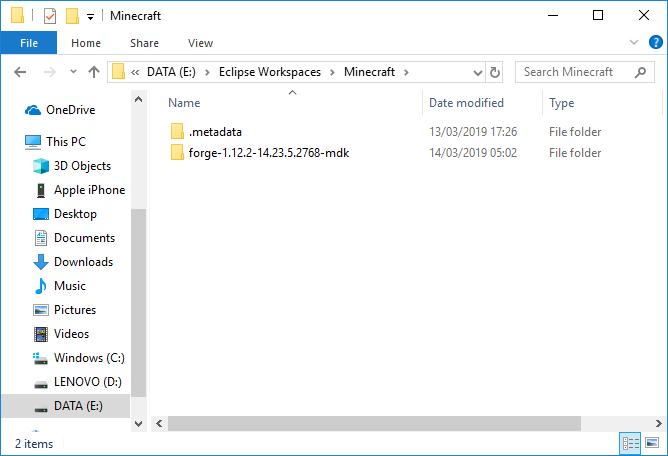
Task: Click the date 14/03/2019 05:02
Action: pos(473,153)
